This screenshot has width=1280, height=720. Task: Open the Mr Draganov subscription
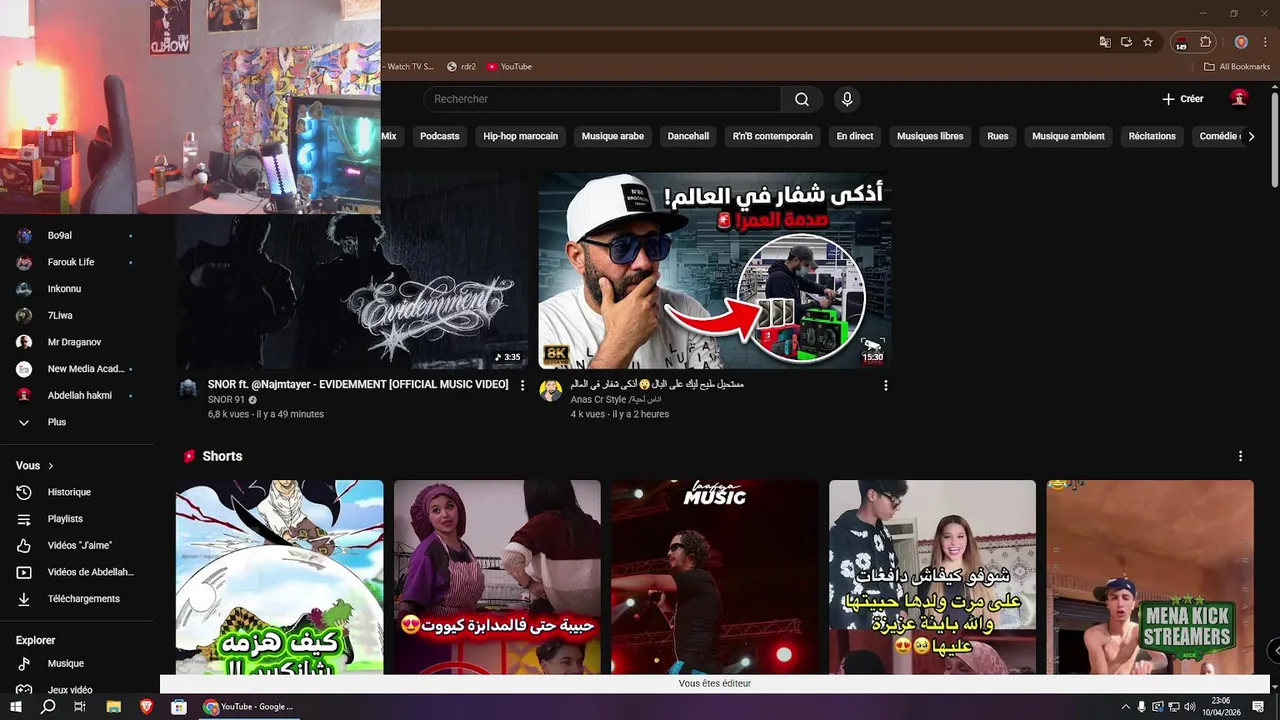pos(76,342)
